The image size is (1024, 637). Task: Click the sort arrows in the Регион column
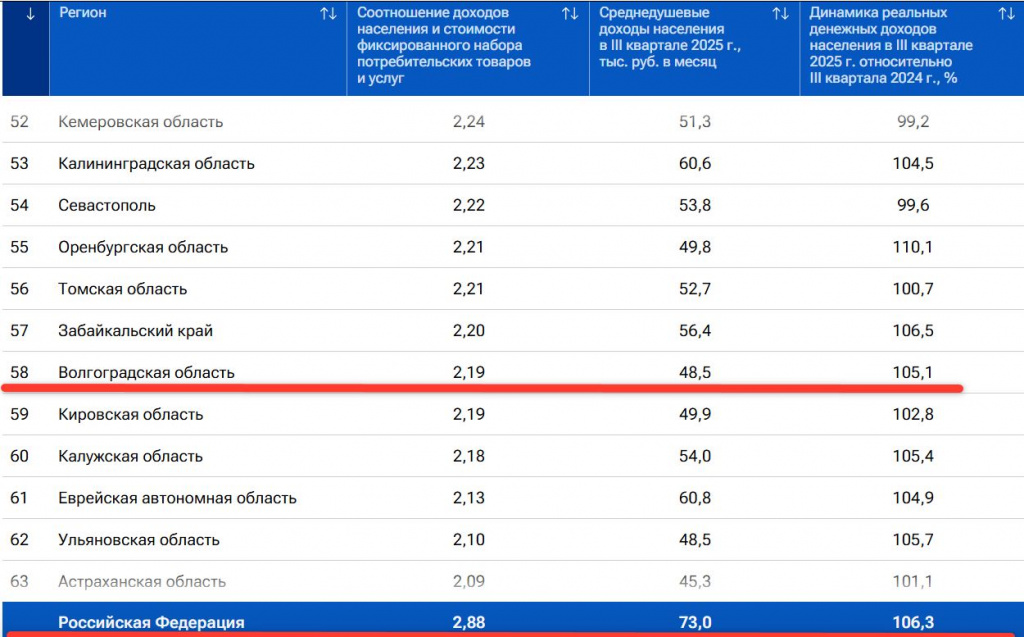[x=328, y=14]
